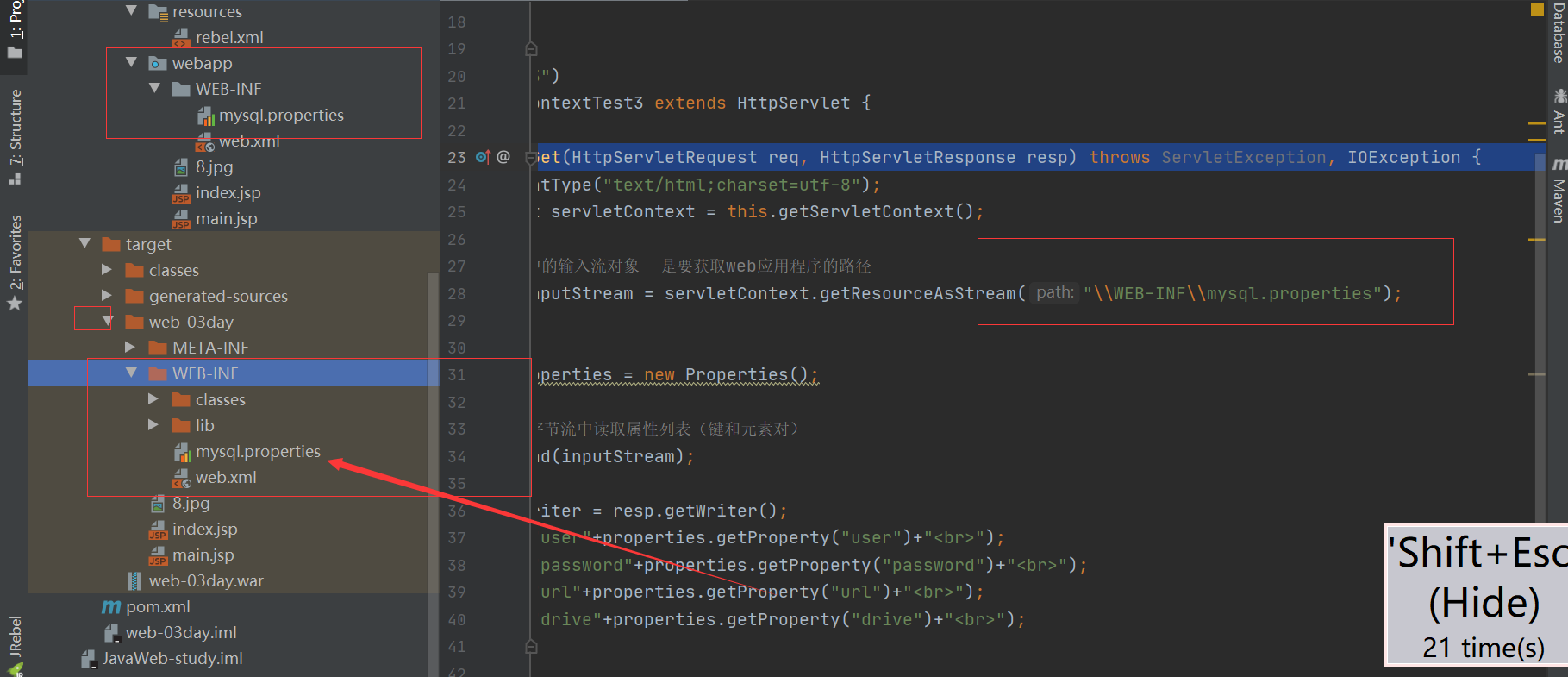The image size is (1568, 677).
Task: Open the Database side panel tab
Action: (x=1558, y=32)
